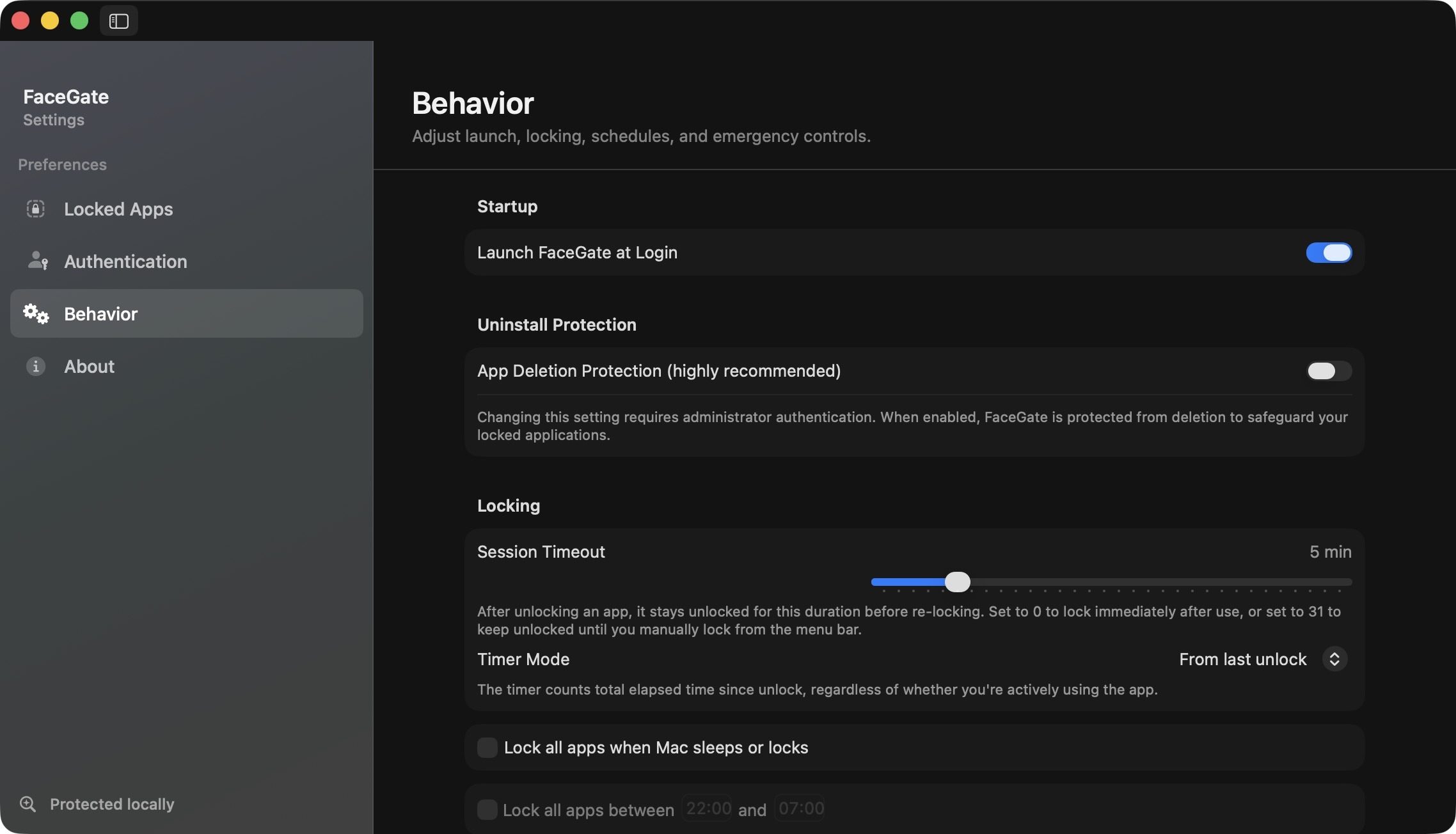This screenshot has height=834, width=1456.
Task: Click the Behavior gears icon
Action: coord(36,313)
